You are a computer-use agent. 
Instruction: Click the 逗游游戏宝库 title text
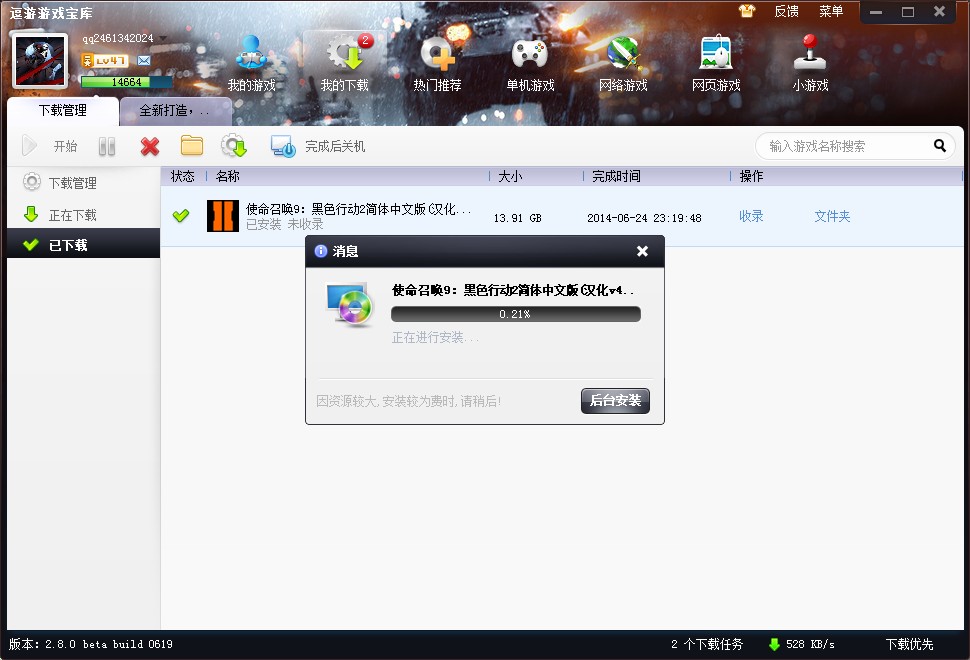pos(51,12)
